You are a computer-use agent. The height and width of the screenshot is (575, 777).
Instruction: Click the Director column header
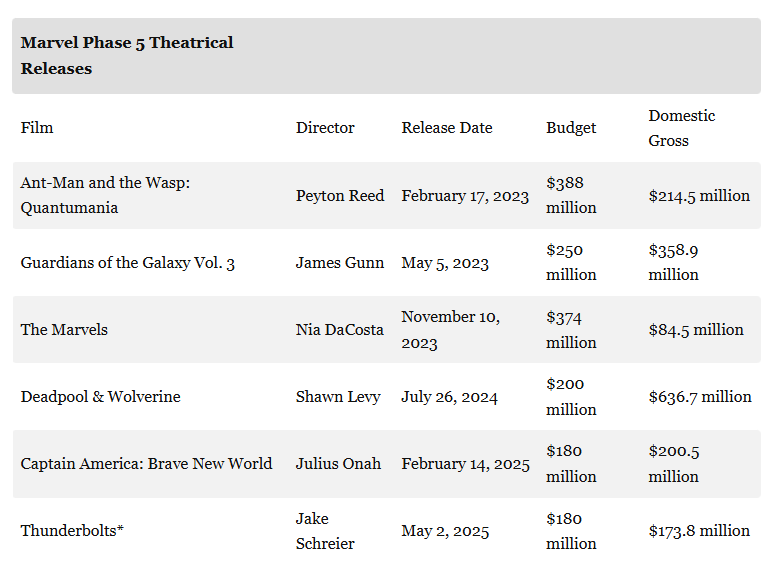(325, 128)
